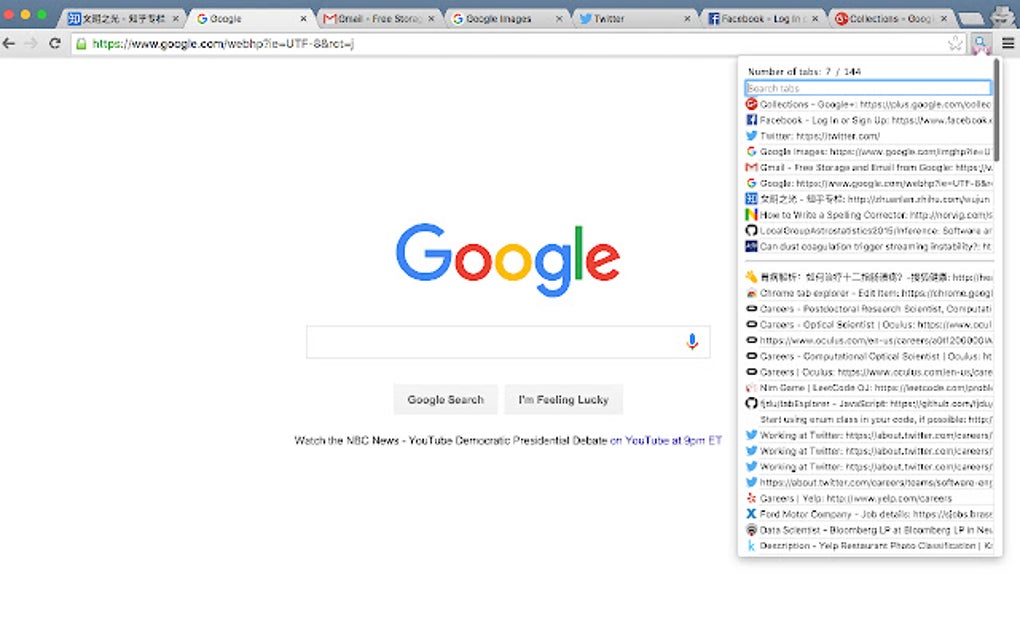Click the Yelp favicon beside Careers | Yelp entry
This screenshot has width=1020, height=638.
pos(753,497)
